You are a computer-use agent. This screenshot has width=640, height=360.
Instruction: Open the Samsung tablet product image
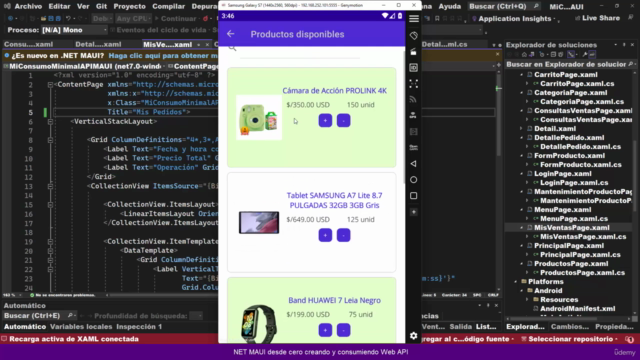click(259, 222)
